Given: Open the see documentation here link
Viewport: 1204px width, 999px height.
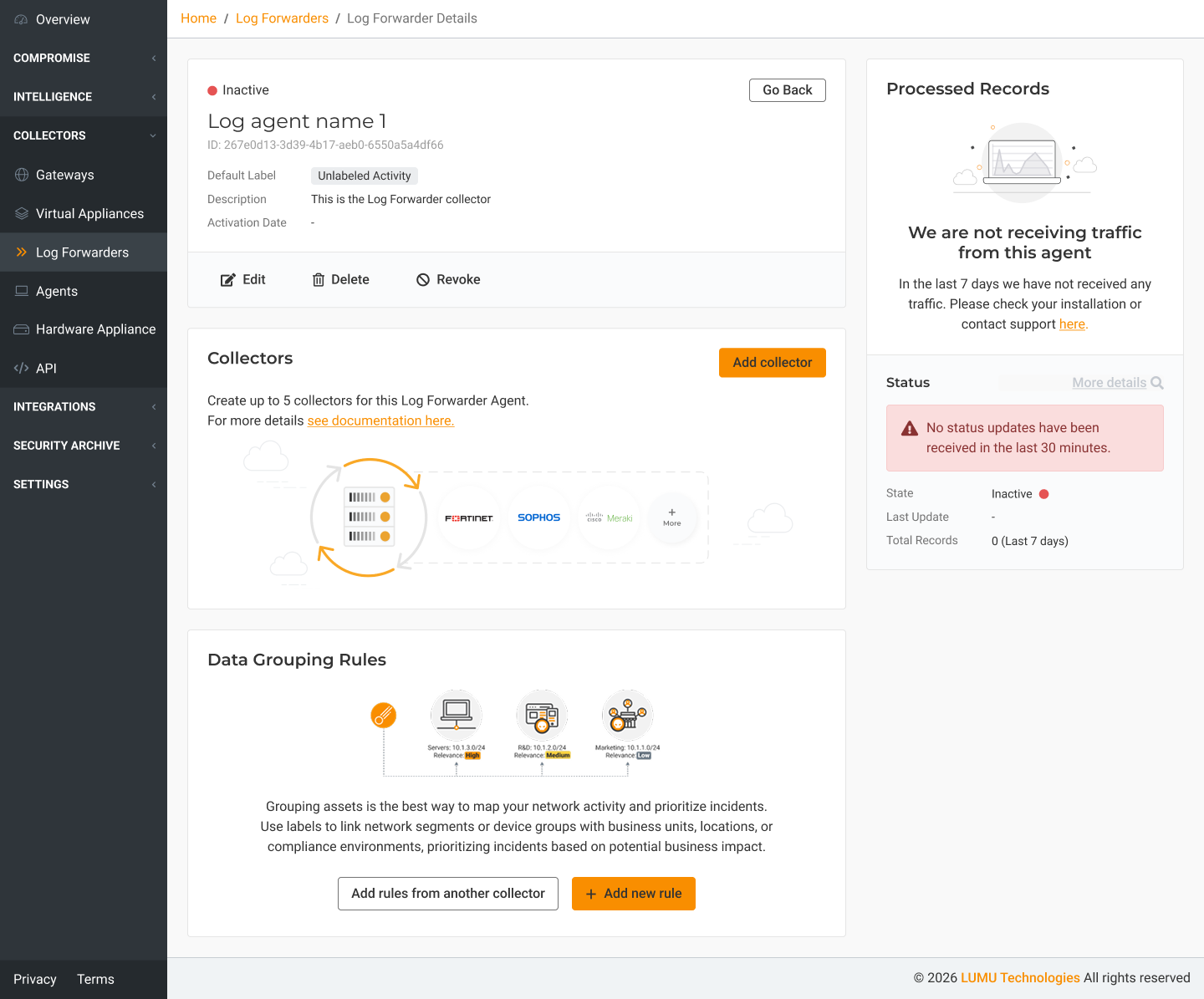Looking at the screenshot, I should click(x=380, y=420).
